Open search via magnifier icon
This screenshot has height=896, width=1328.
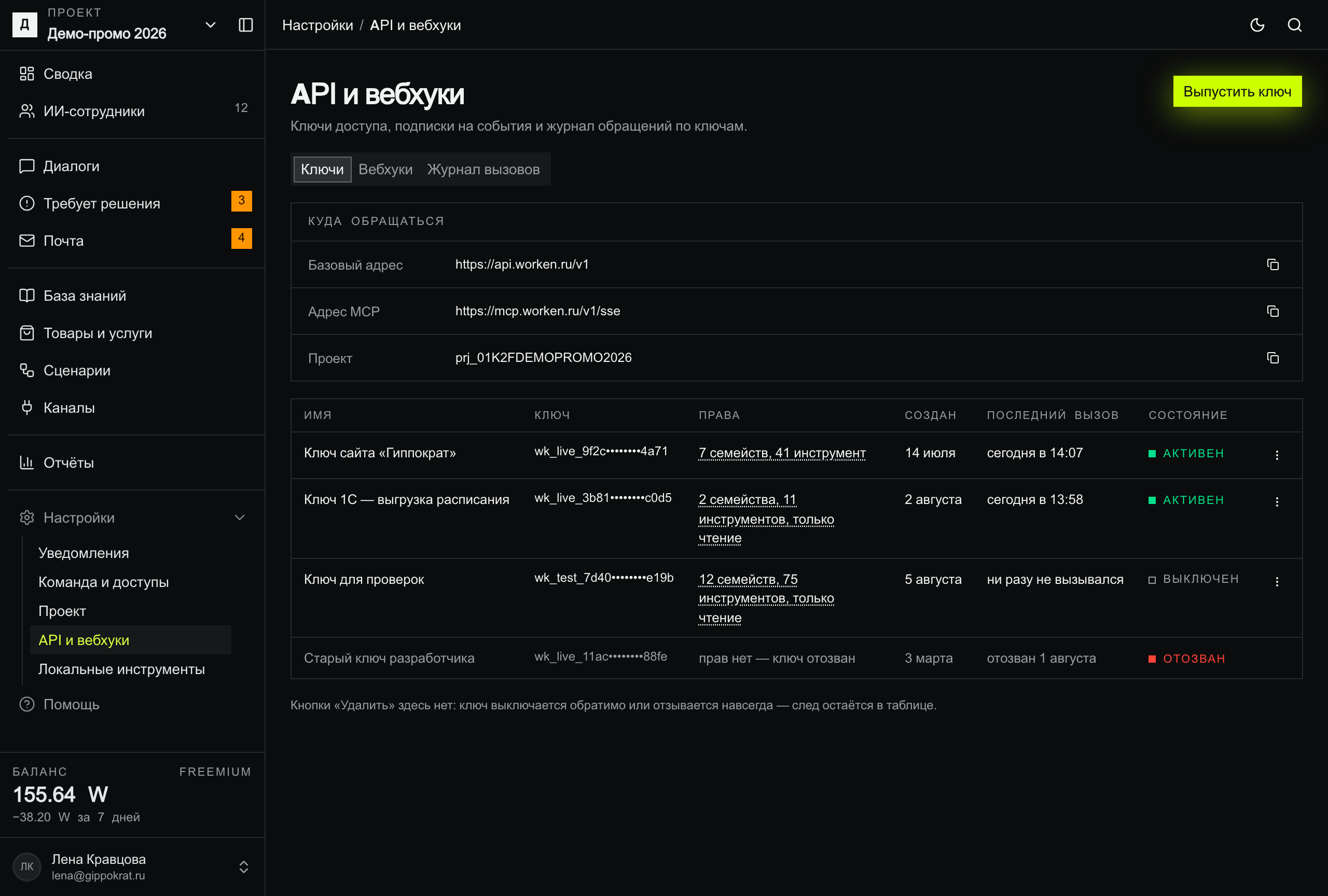1295,25
